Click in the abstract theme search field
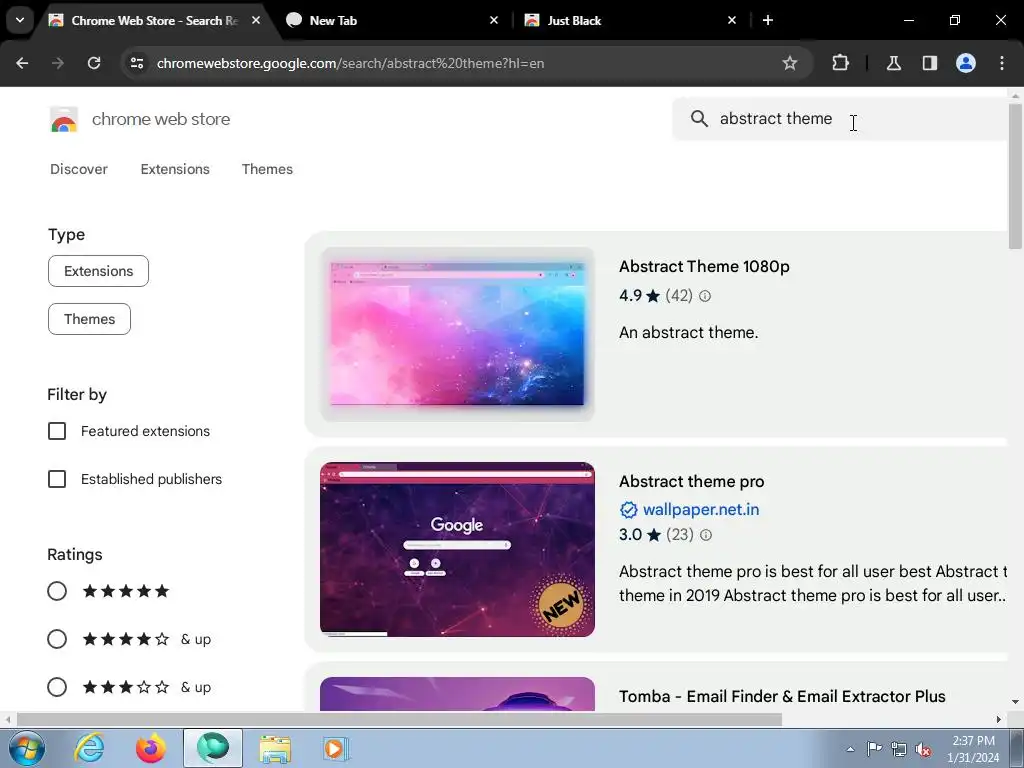 pos(842,119)
